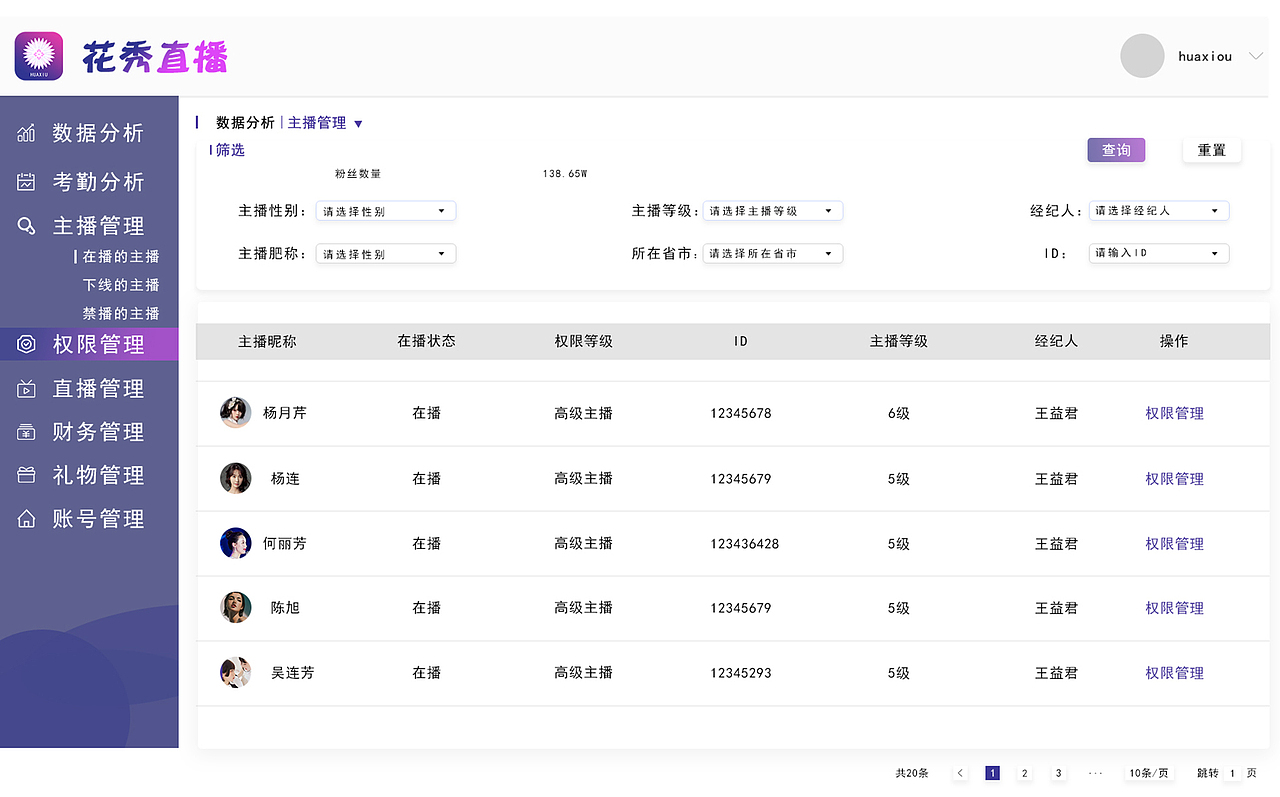Click the huaxiou user avatar circle
This screenshot has width=1280, height=797.
1142,56
